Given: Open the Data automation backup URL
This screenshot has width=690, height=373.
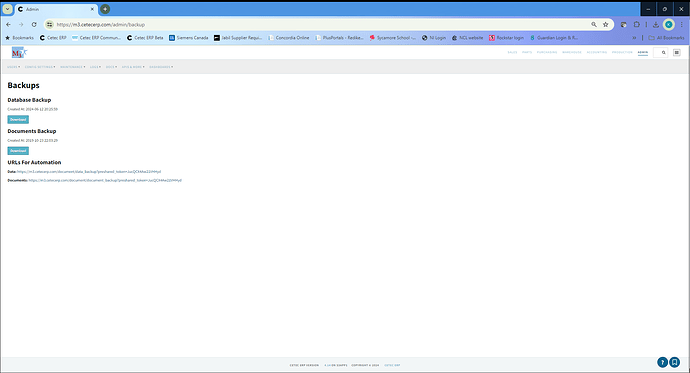Looking at the screenshot, I should (x=89, y=172).
